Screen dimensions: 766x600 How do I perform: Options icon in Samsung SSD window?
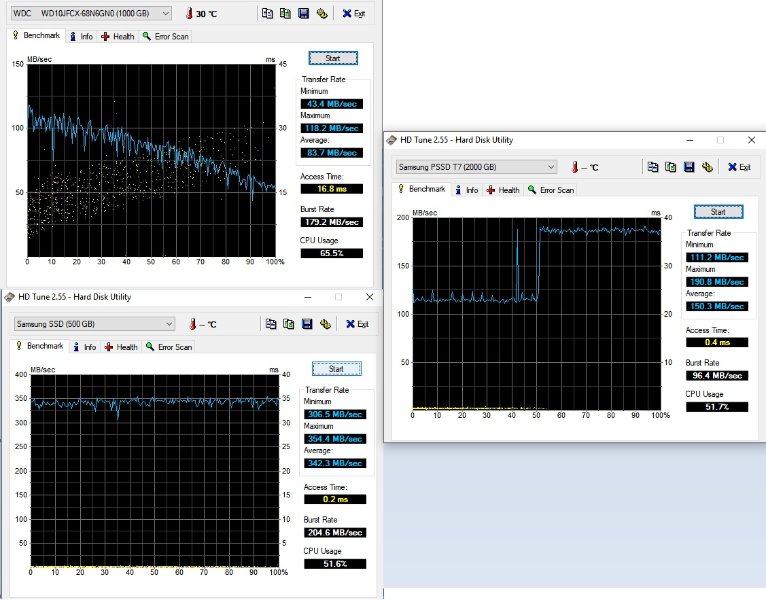[325, 324]
